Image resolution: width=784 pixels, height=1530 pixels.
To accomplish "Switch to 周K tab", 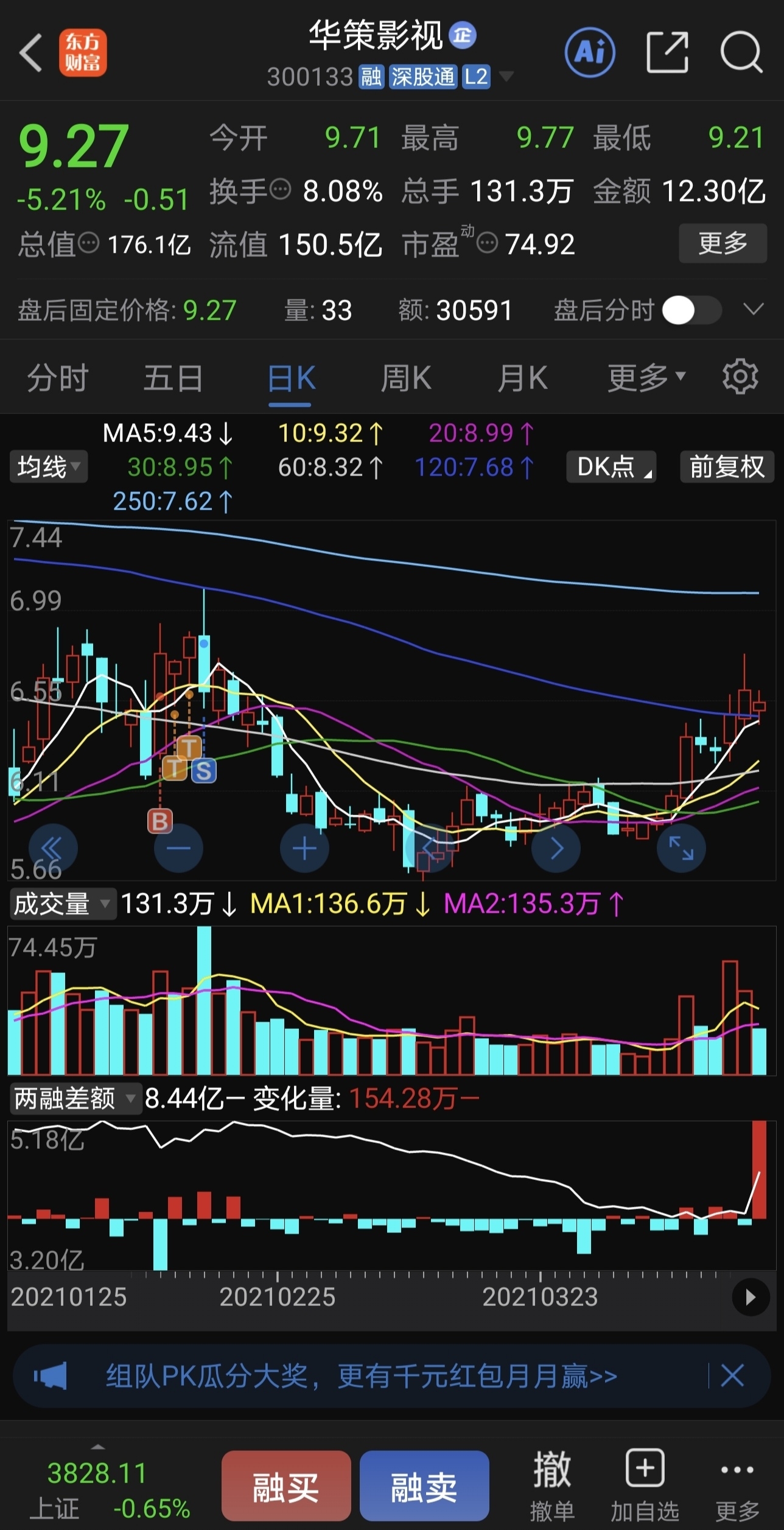I will coord(406,377).
